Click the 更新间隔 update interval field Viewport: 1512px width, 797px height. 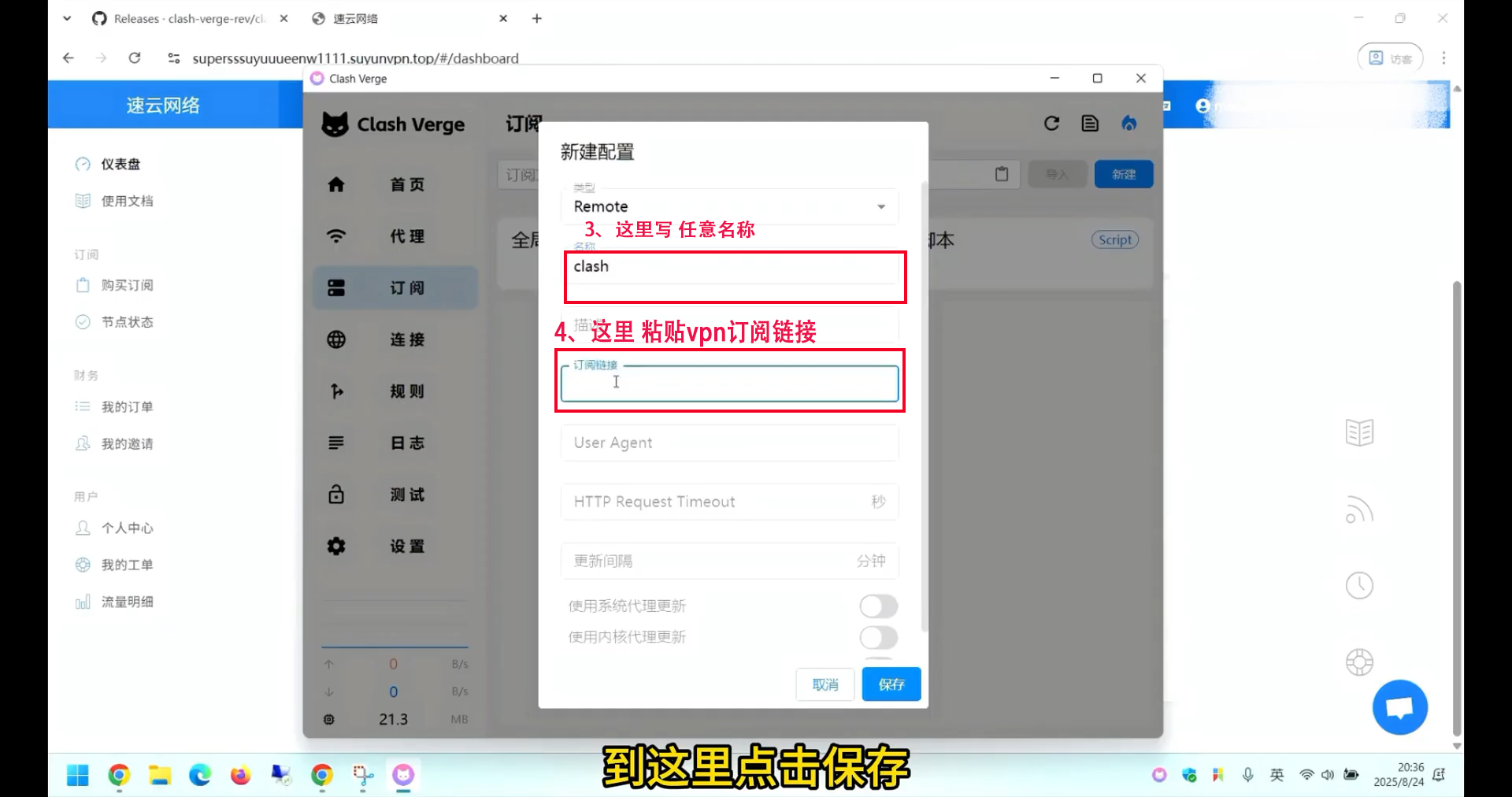tap(729, 561)
